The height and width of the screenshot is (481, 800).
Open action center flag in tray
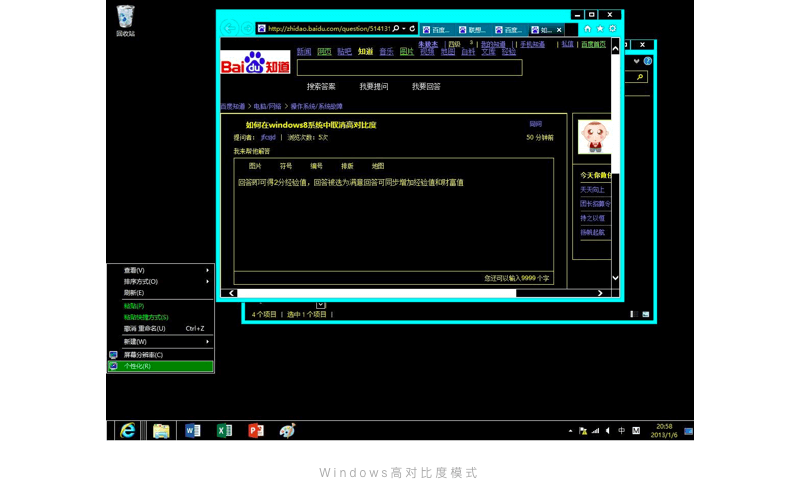[583, 431]
